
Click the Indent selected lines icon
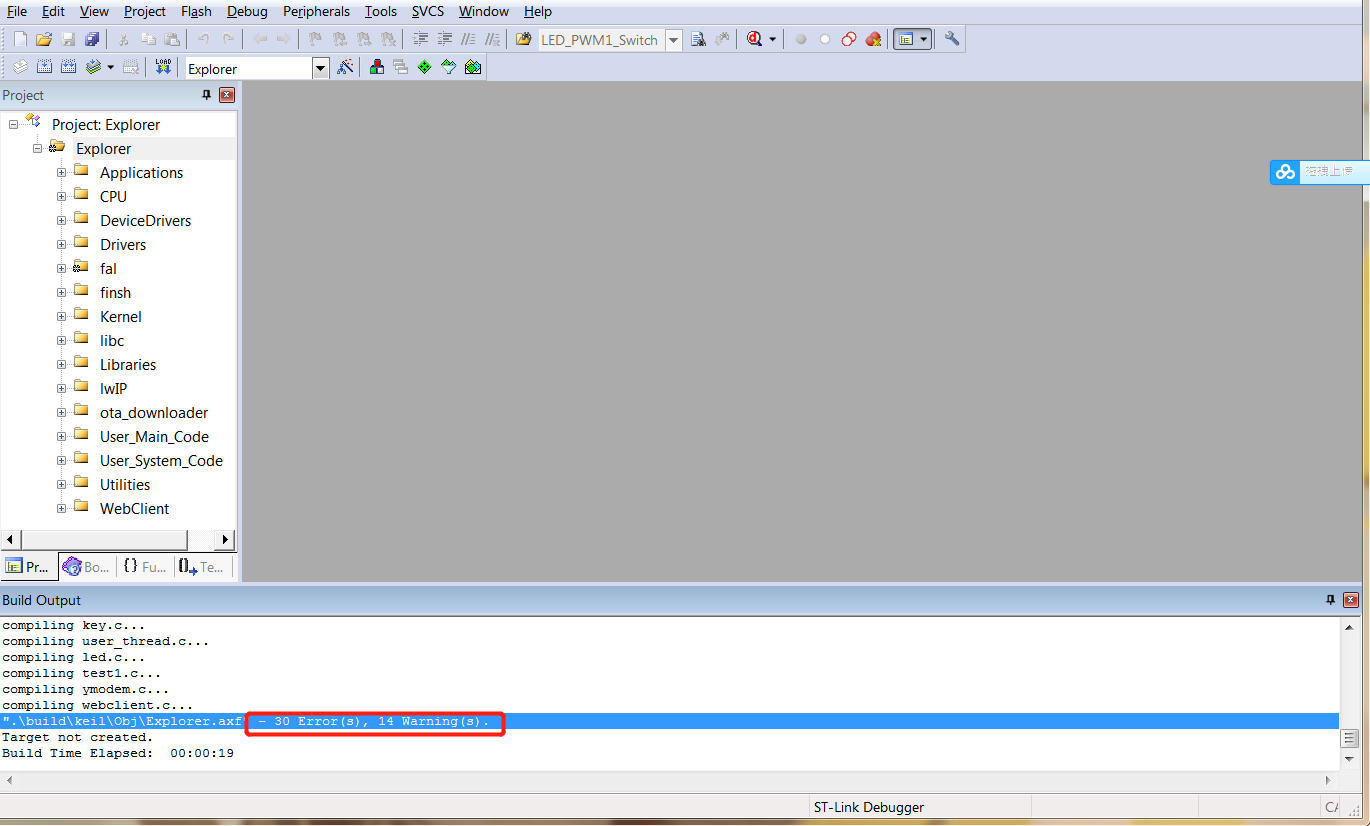coord(420,39)
